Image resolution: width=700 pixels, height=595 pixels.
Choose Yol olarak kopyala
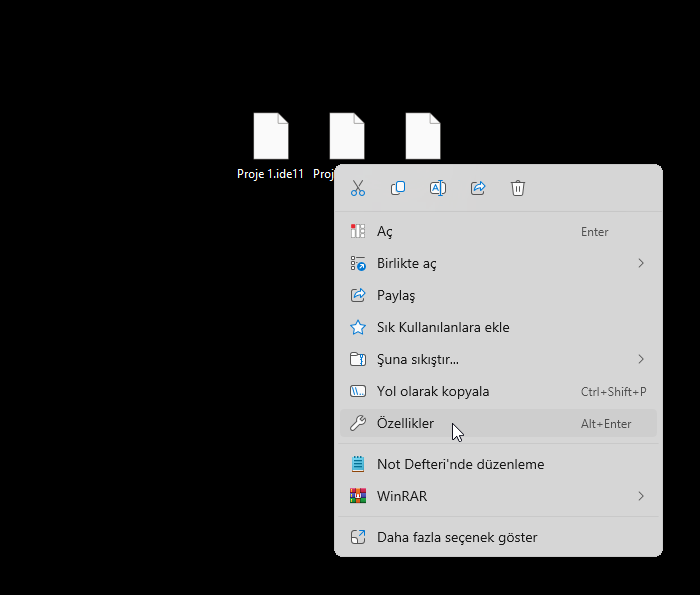click(433, 392)
